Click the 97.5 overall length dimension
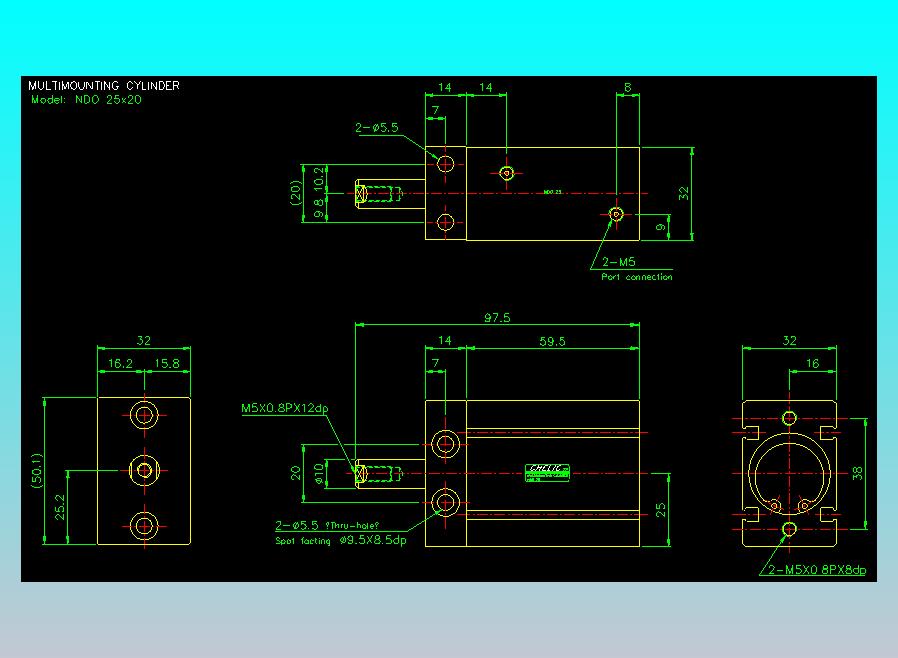Screen dimensions: 898x658 [x=497, y=317]
